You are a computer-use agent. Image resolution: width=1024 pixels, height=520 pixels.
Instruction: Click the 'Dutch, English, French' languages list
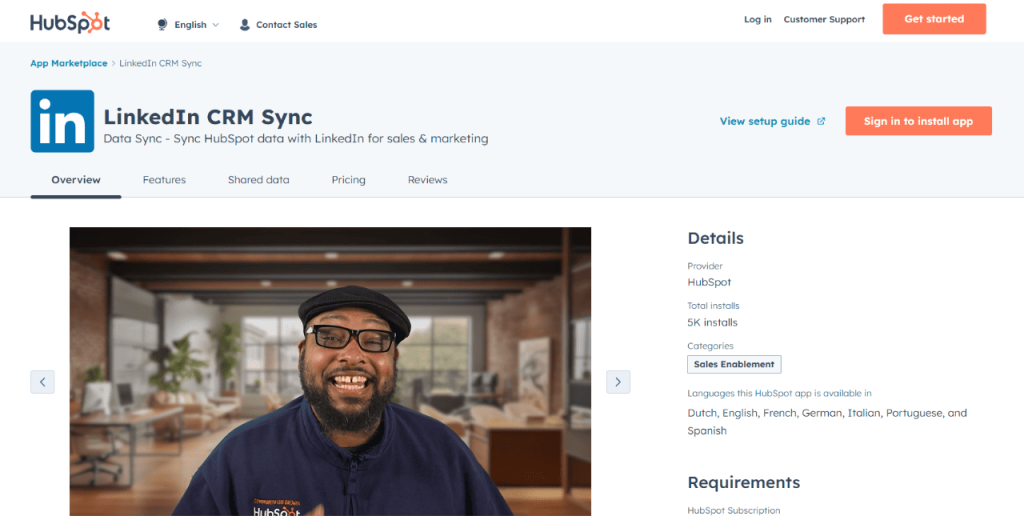click(x=827, y=422)
